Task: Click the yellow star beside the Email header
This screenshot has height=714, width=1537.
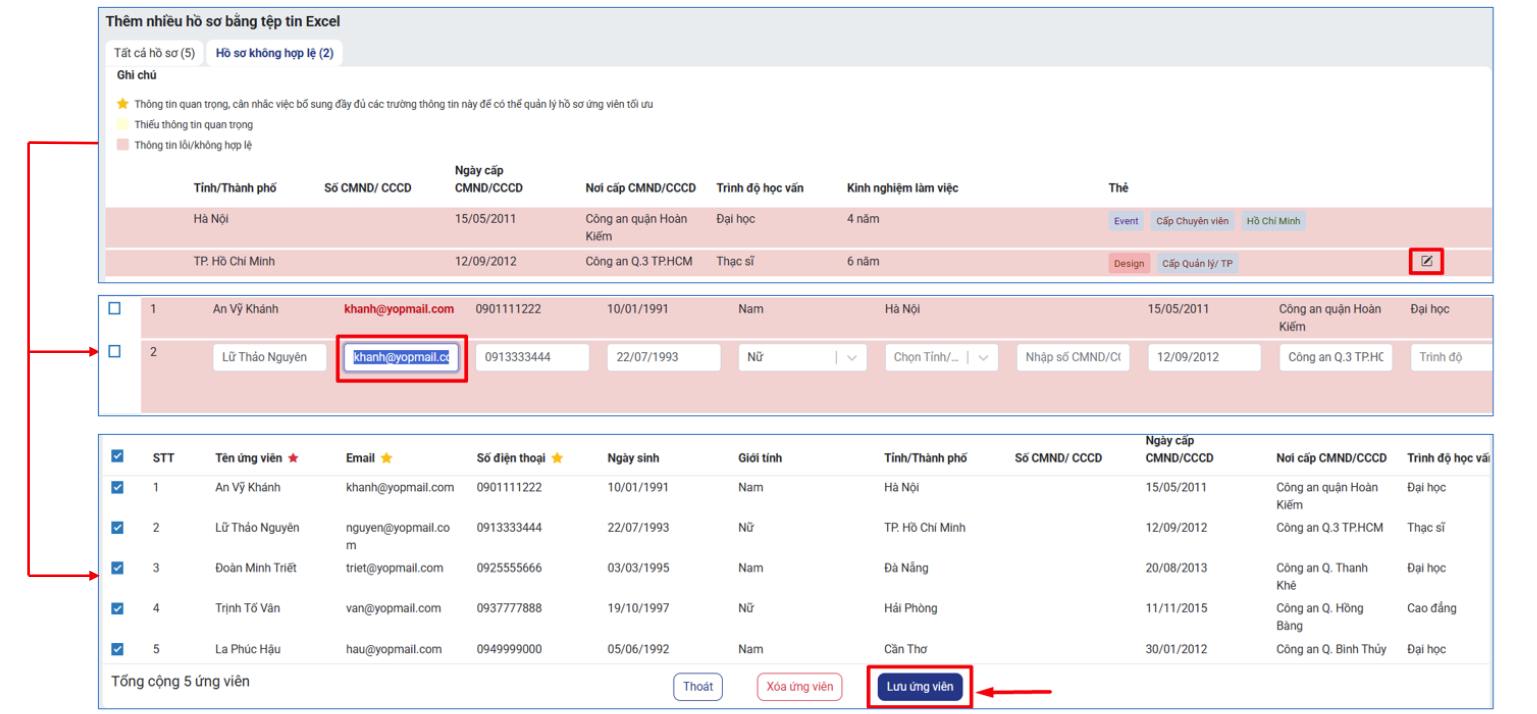Action: coord(386,458)
